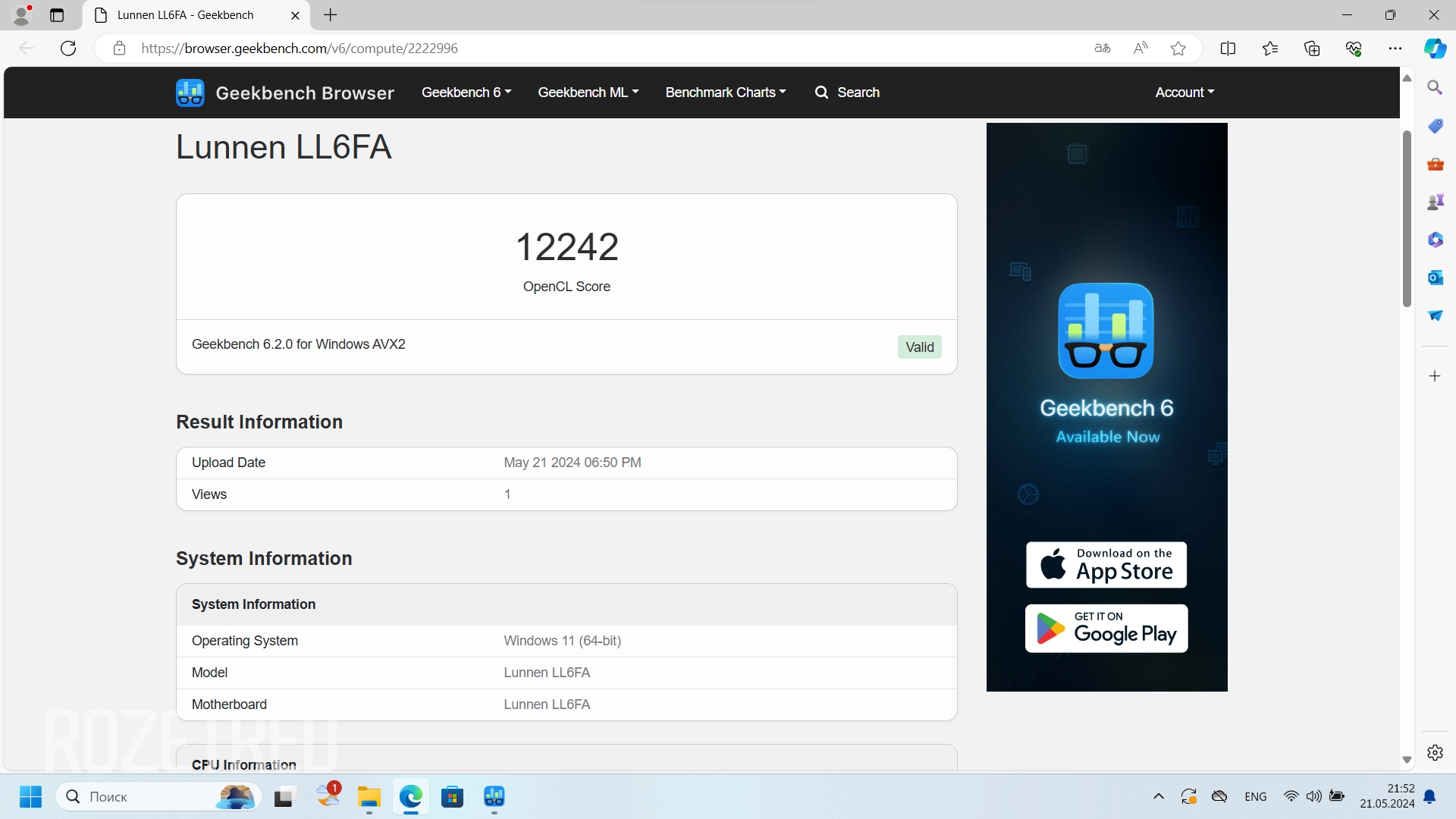Open Windows Start menu

[30, 797]
